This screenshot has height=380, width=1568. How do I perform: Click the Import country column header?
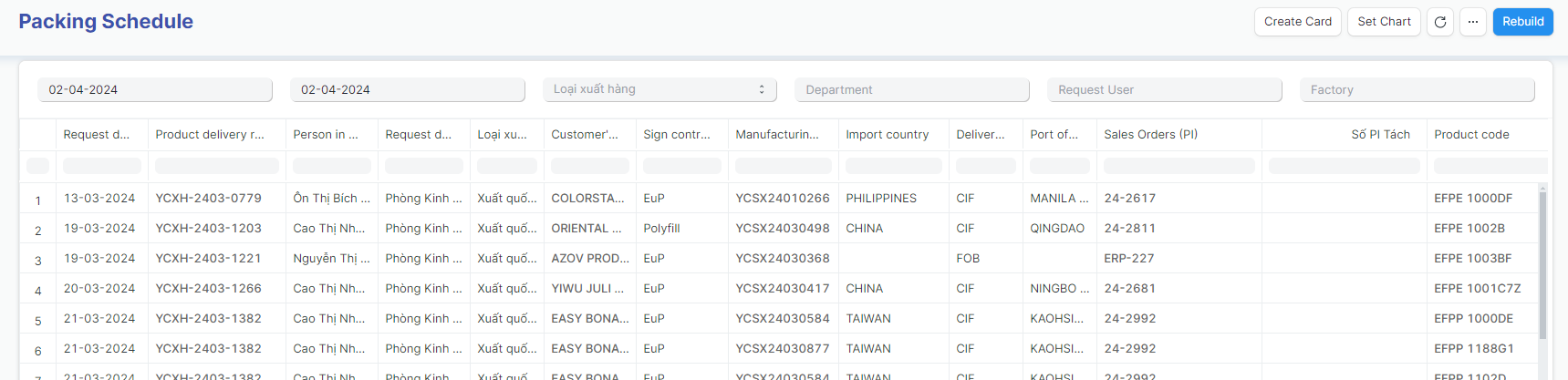[x=887, y=134]
